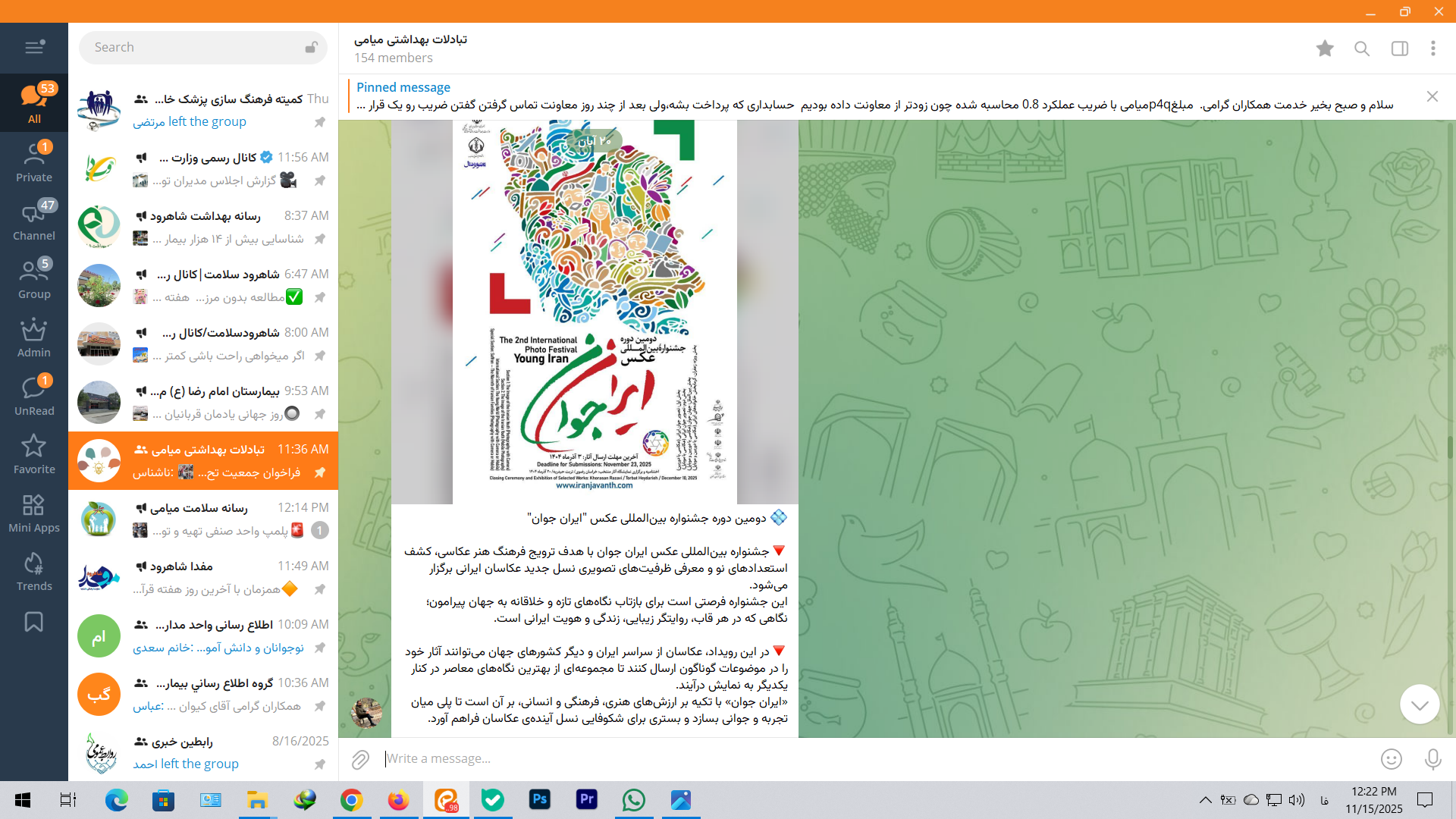Open the saved messages bookmark icon

click(x=34, y=622)
